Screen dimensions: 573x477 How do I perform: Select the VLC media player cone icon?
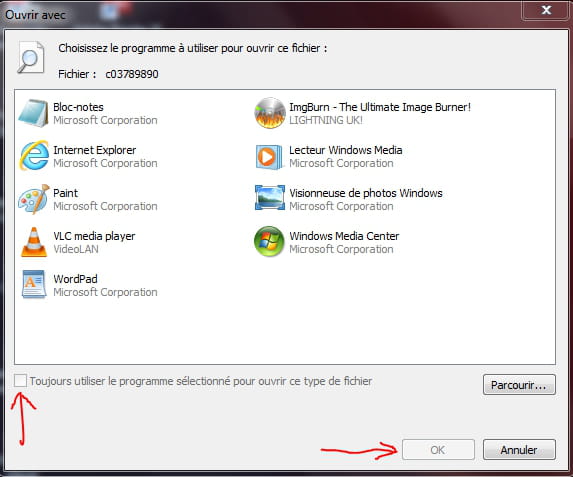(x=34, y=242)
